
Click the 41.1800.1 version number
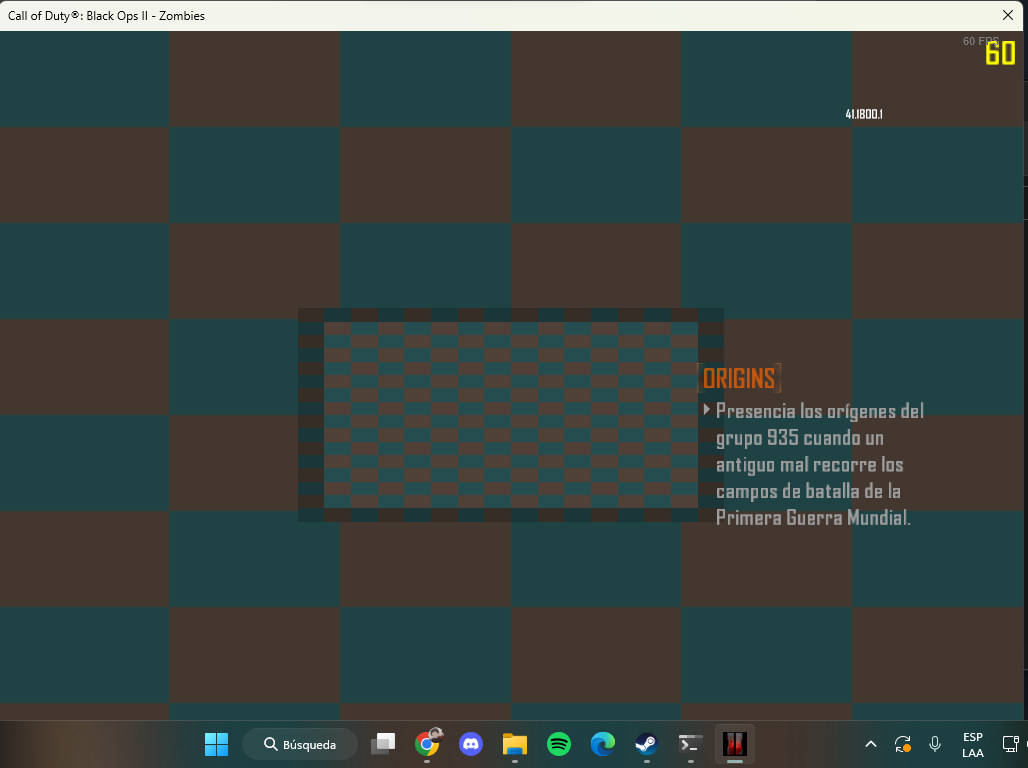tap(863, 114)
